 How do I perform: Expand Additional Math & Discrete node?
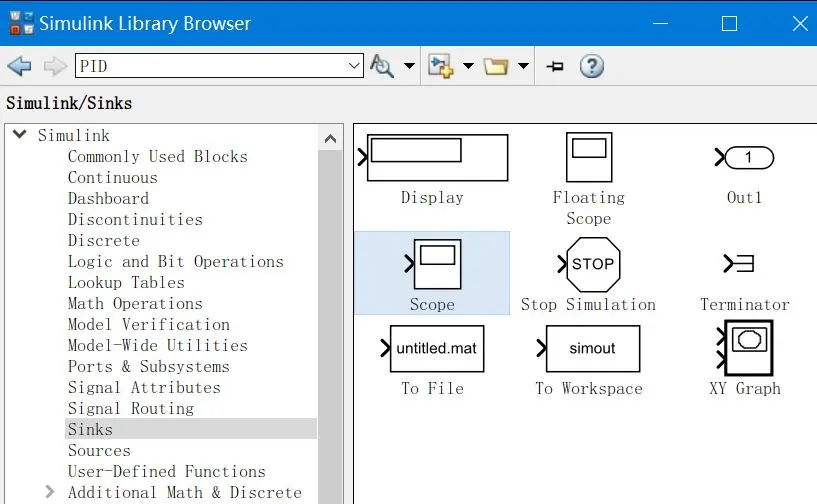pos(49,491)
